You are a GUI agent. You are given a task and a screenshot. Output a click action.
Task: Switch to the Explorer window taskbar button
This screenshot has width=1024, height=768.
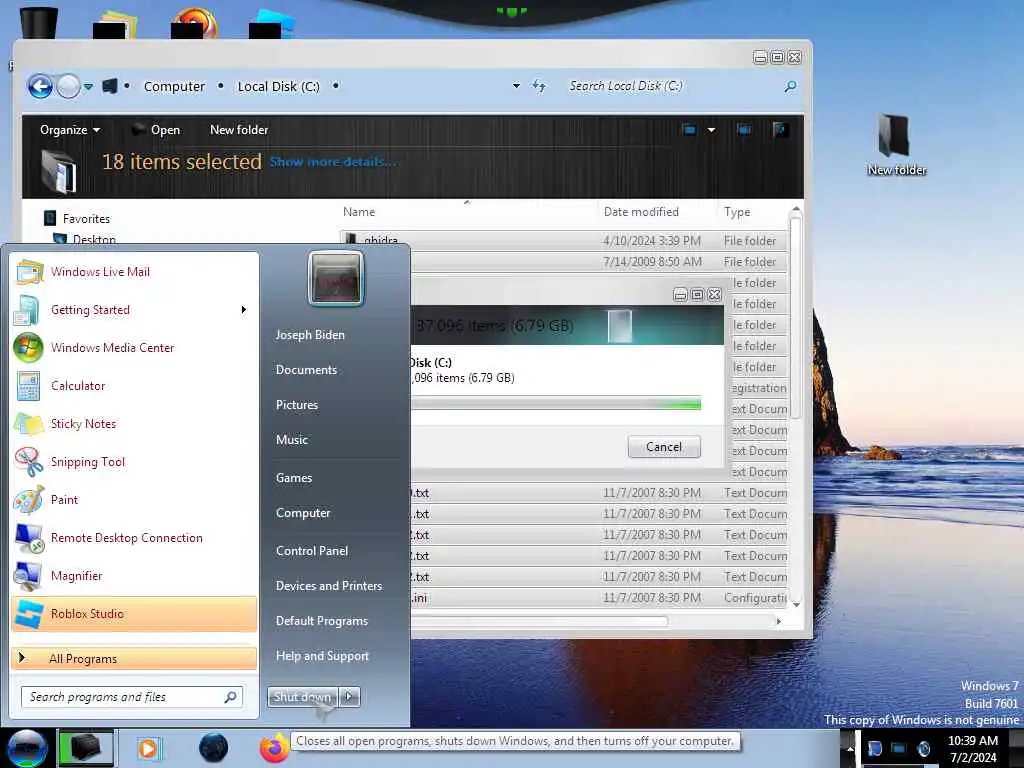tap(86, 748)
